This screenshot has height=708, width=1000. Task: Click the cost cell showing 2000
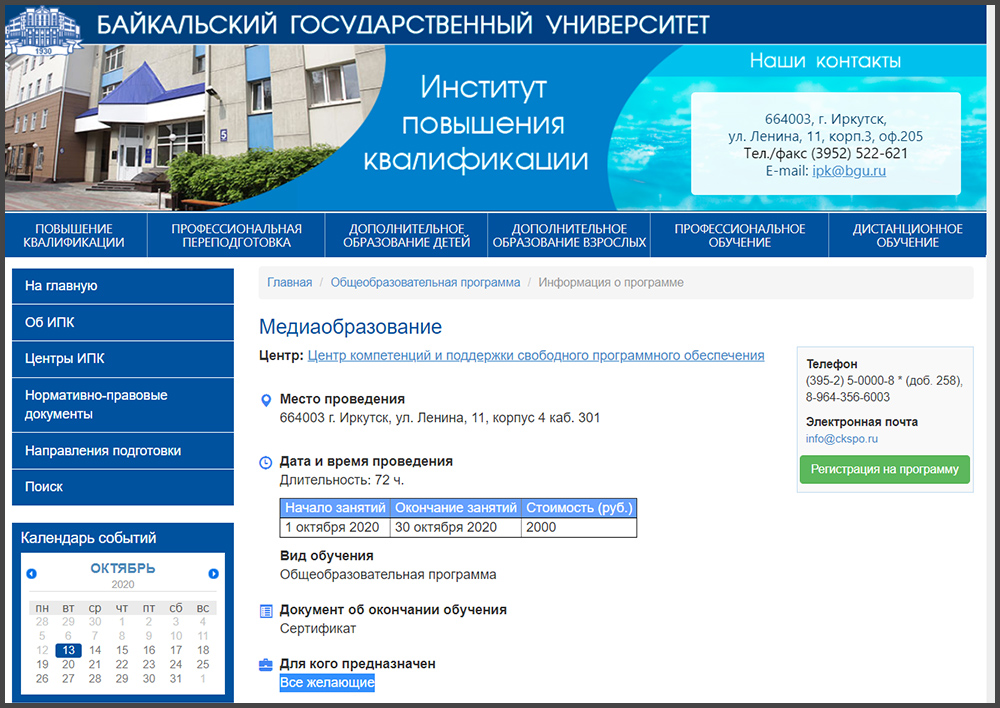579,527
